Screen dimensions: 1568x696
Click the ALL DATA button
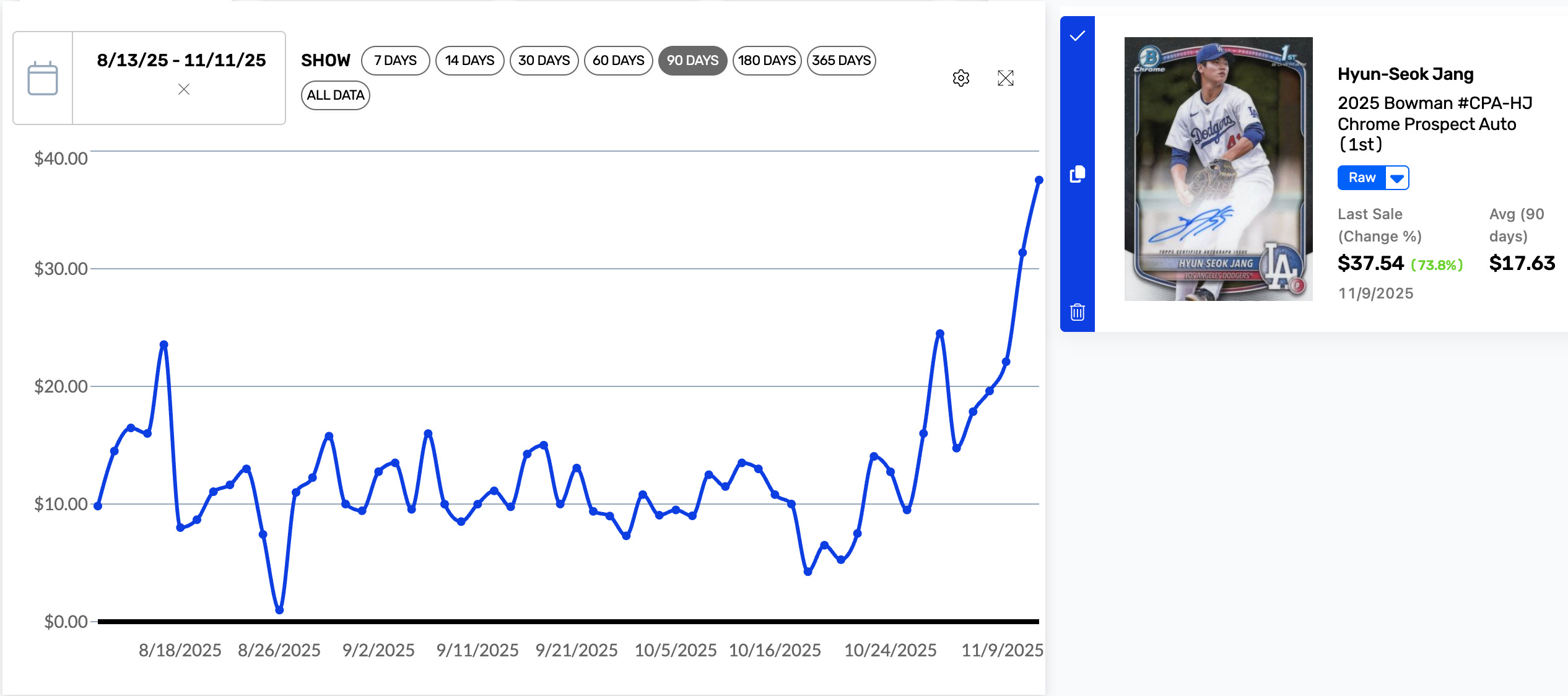click(336, 95)
